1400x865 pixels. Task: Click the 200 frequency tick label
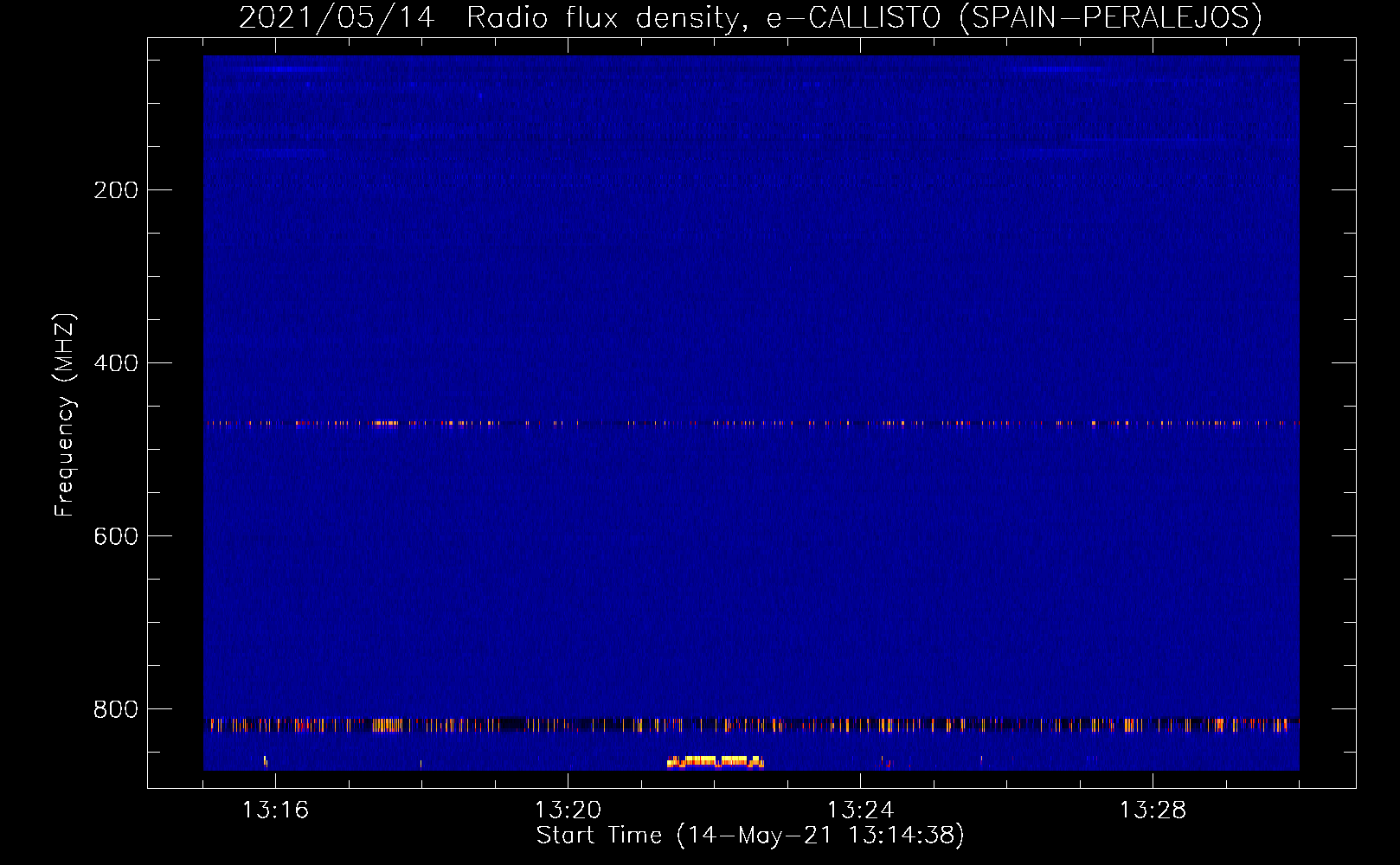(116, 189)
